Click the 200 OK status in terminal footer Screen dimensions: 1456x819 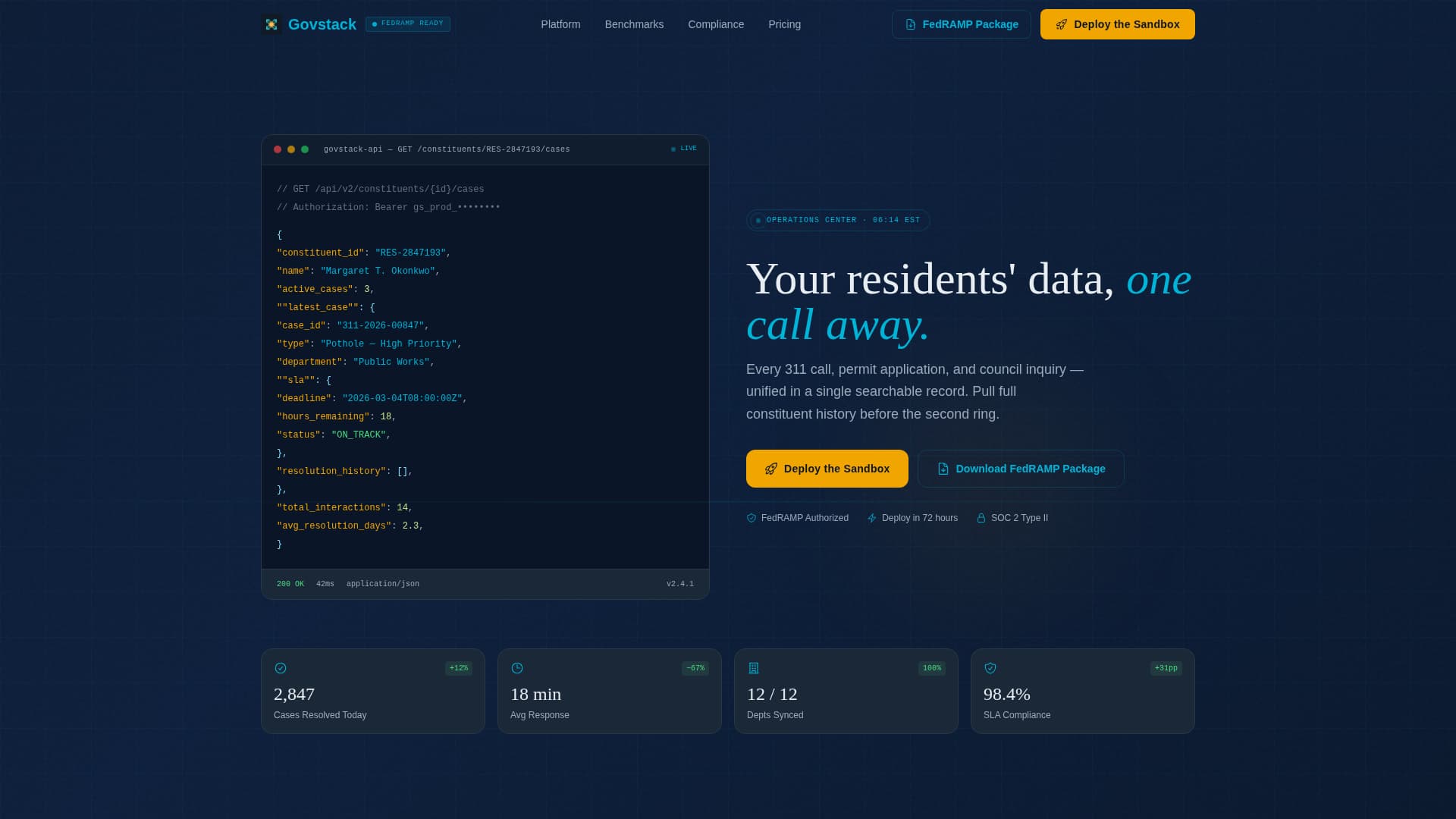point(290,584)
